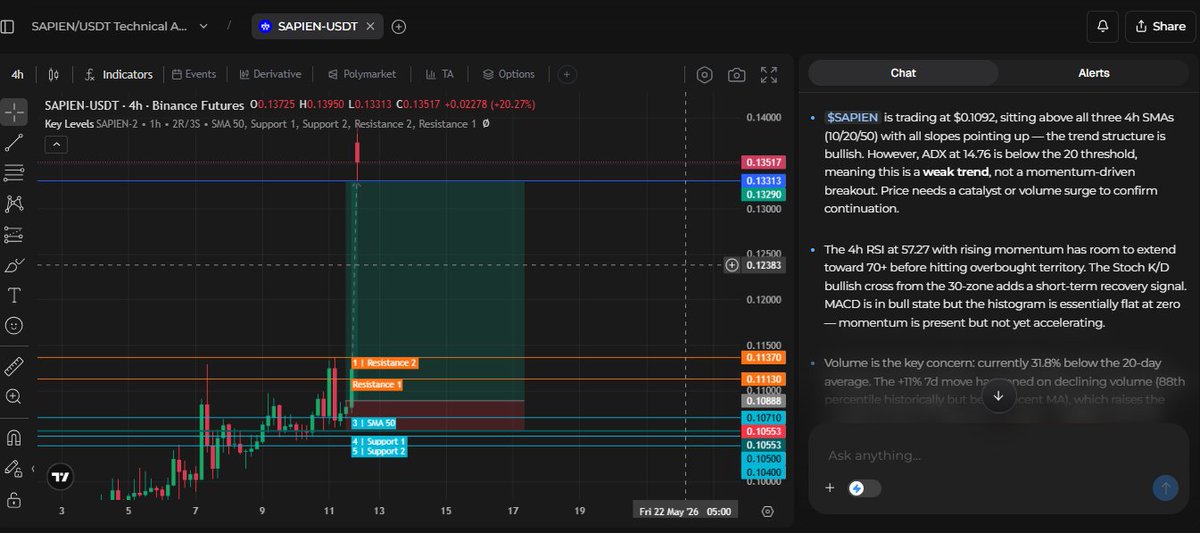Toggle fullscreen chart mode
Screen dimensions: 1200x533
769,75
